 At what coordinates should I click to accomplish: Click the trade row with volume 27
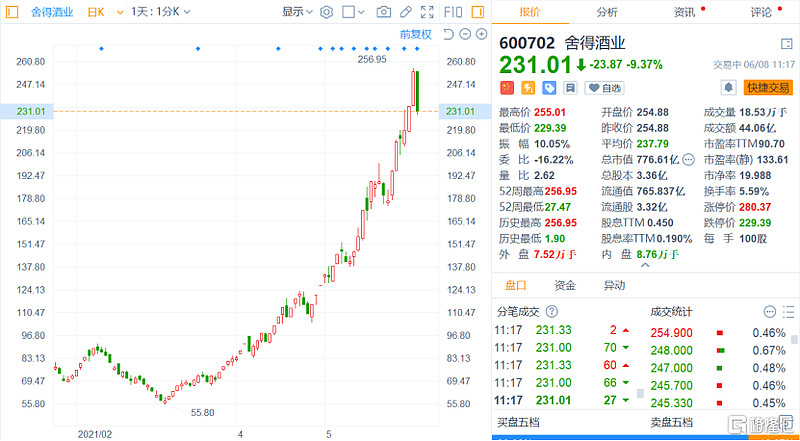coord(563,400)
